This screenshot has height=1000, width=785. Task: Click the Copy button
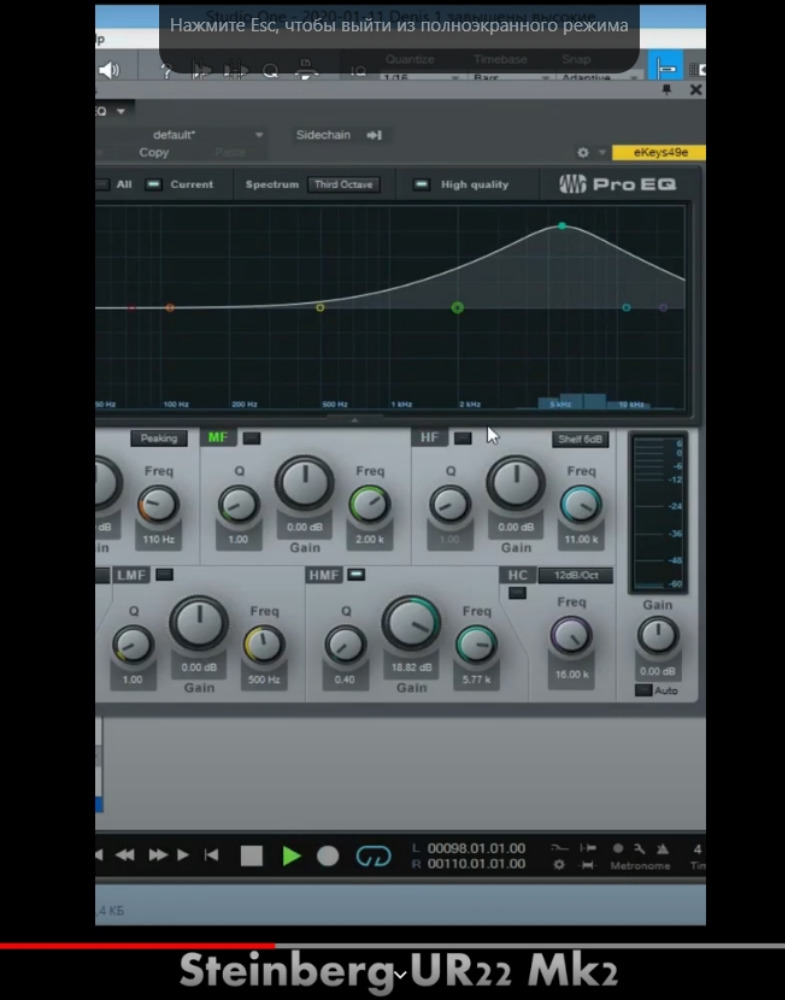tap(154, 152)
